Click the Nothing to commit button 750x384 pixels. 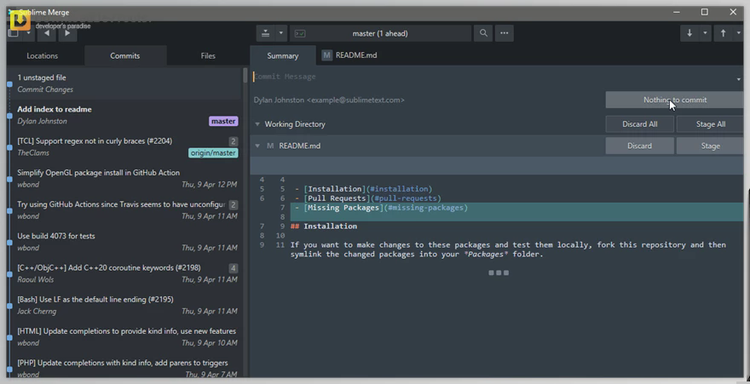click(x=674, y=100)
